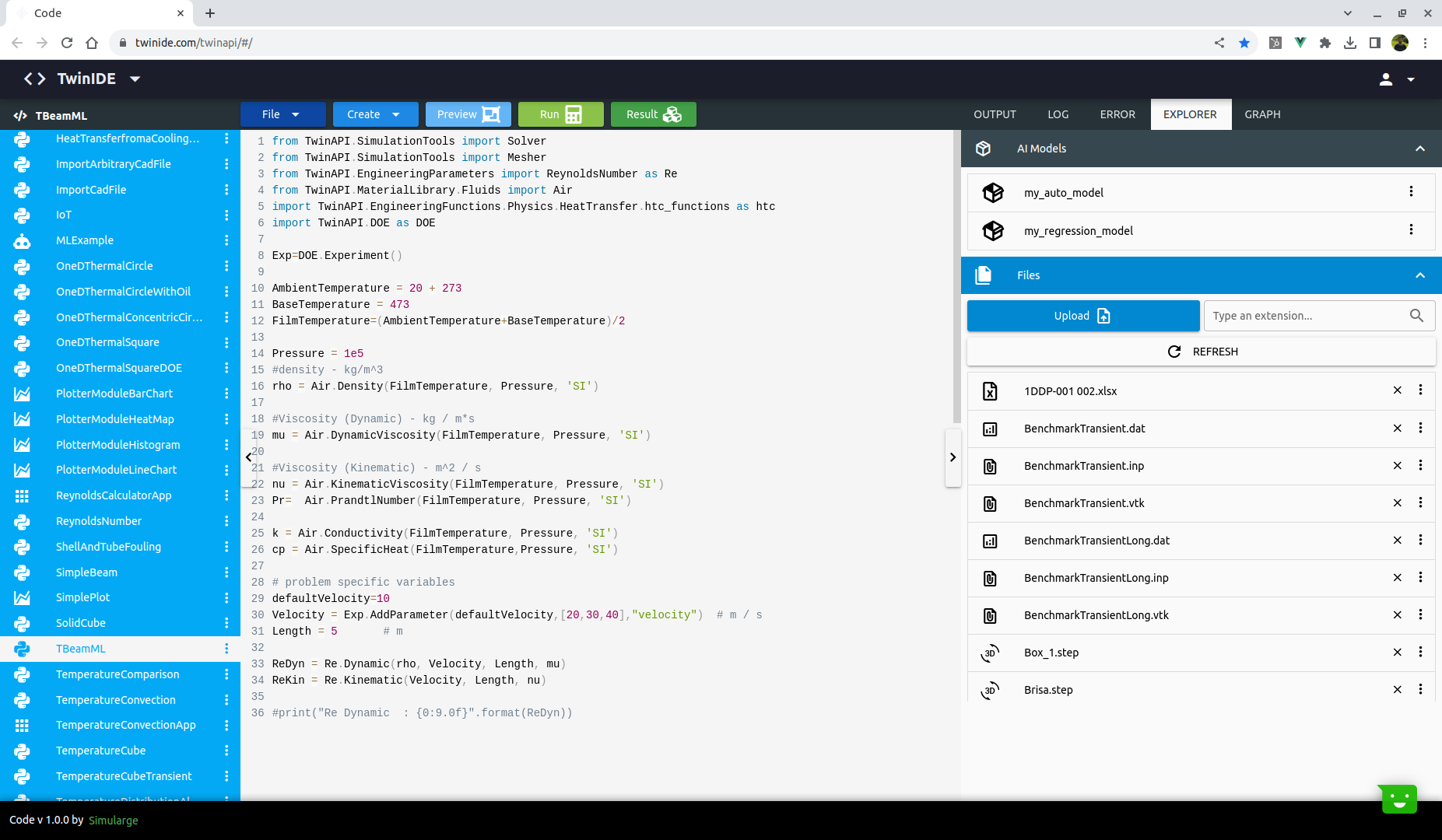Open options menu for BenchmarkTransientLong.dat
This screenshot has height=840, width=1442.
coord(1420,540)
